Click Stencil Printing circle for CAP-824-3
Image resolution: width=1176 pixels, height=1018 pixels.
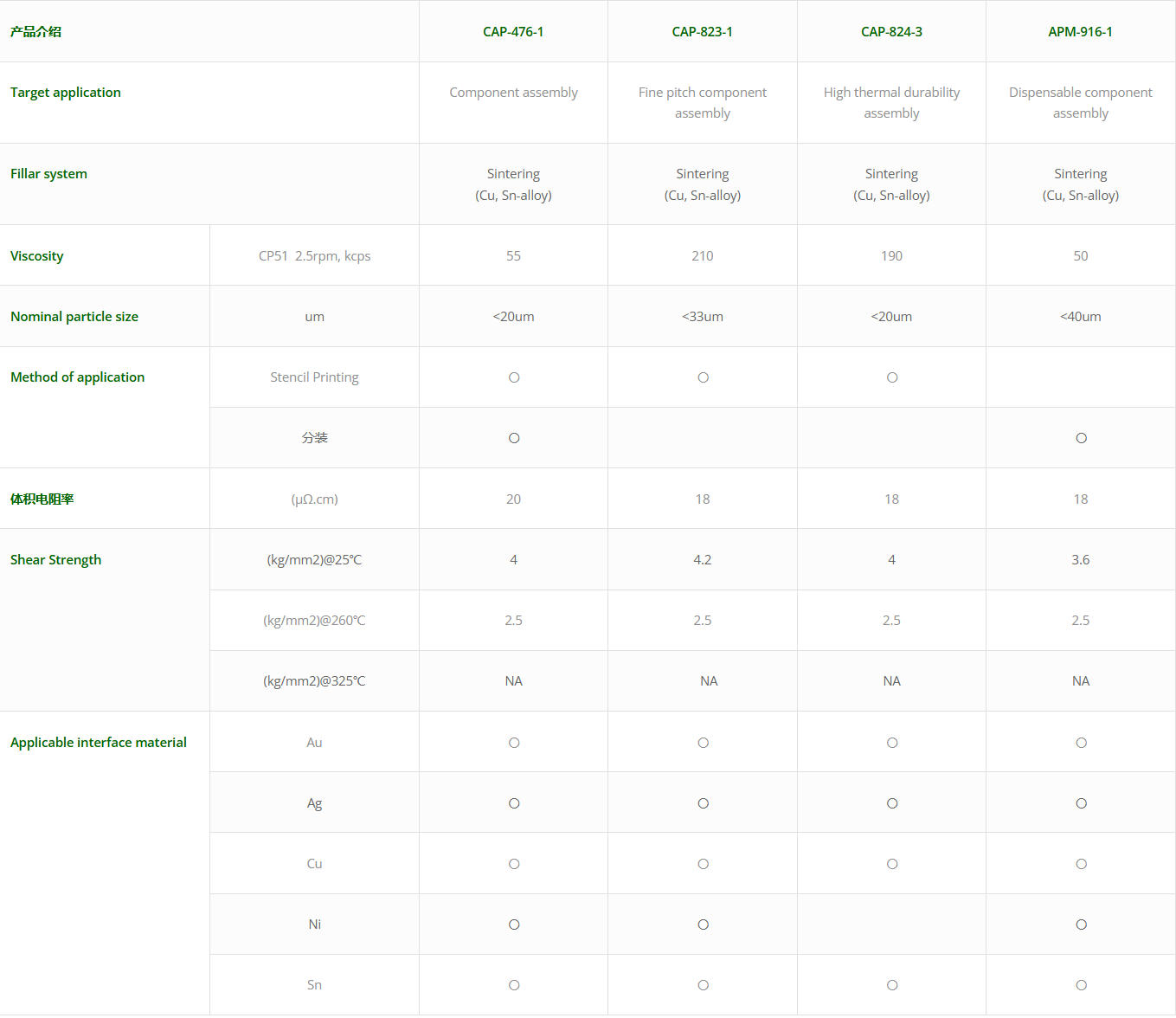(892, 377)
